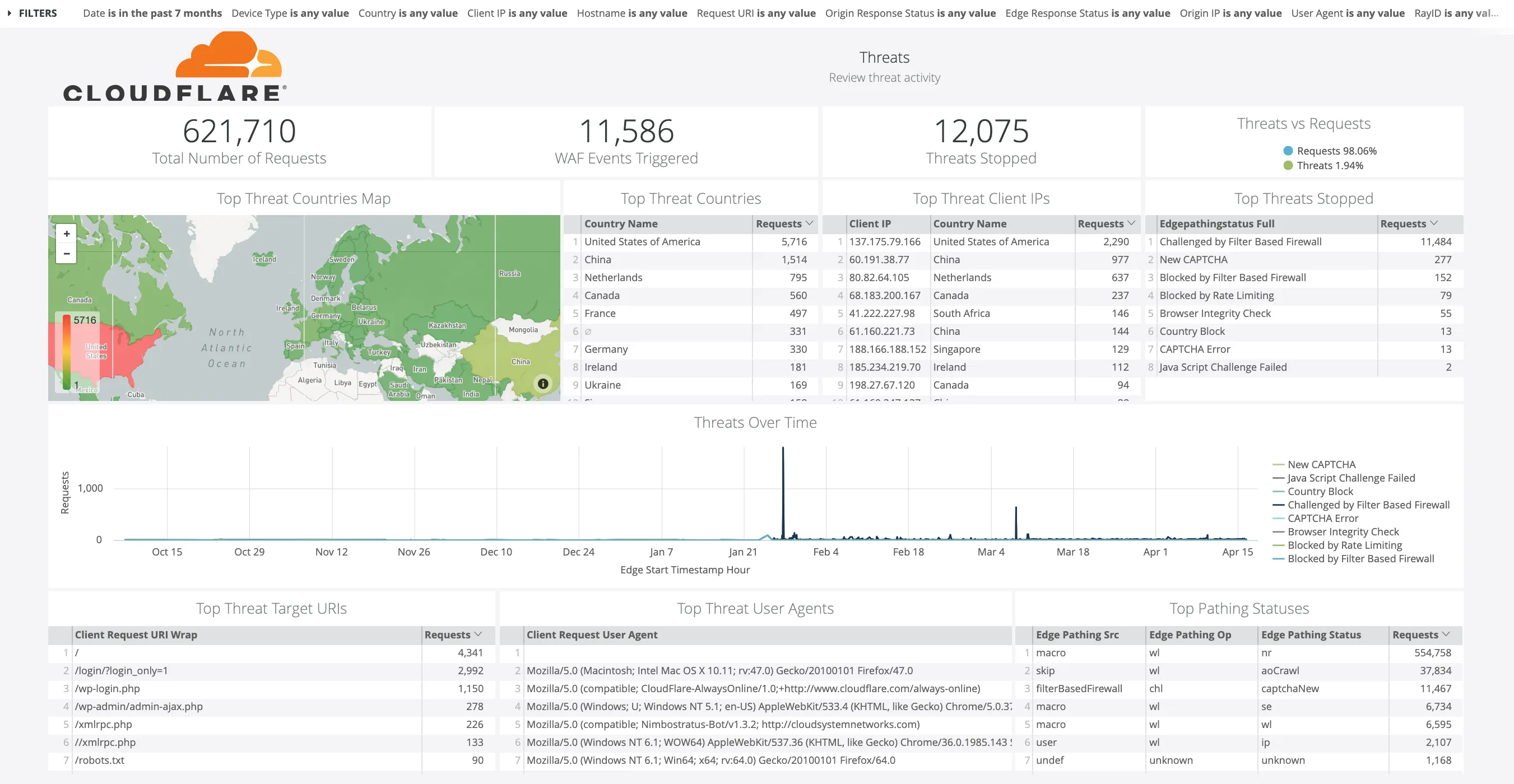Zoom out on the threat map with − icon
This screenshot has width=1514, height=784.
(67, 254)
